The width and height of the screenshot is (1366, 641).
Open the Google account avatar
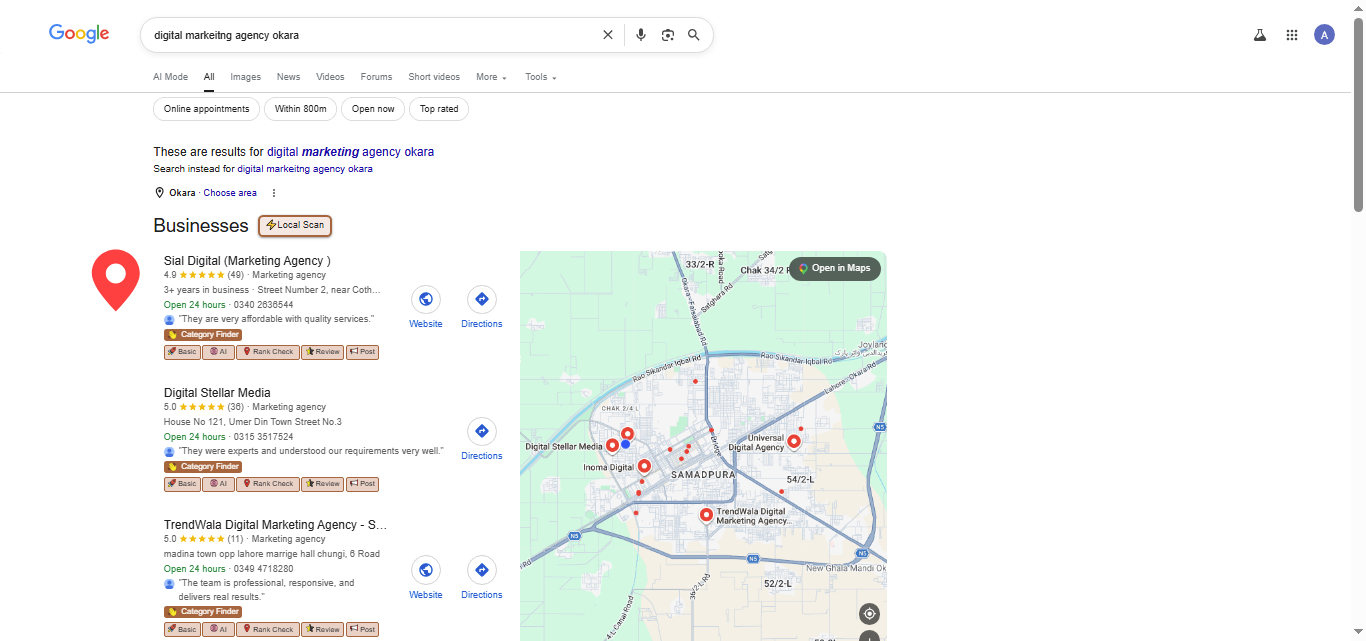(x=1324, y=35)
